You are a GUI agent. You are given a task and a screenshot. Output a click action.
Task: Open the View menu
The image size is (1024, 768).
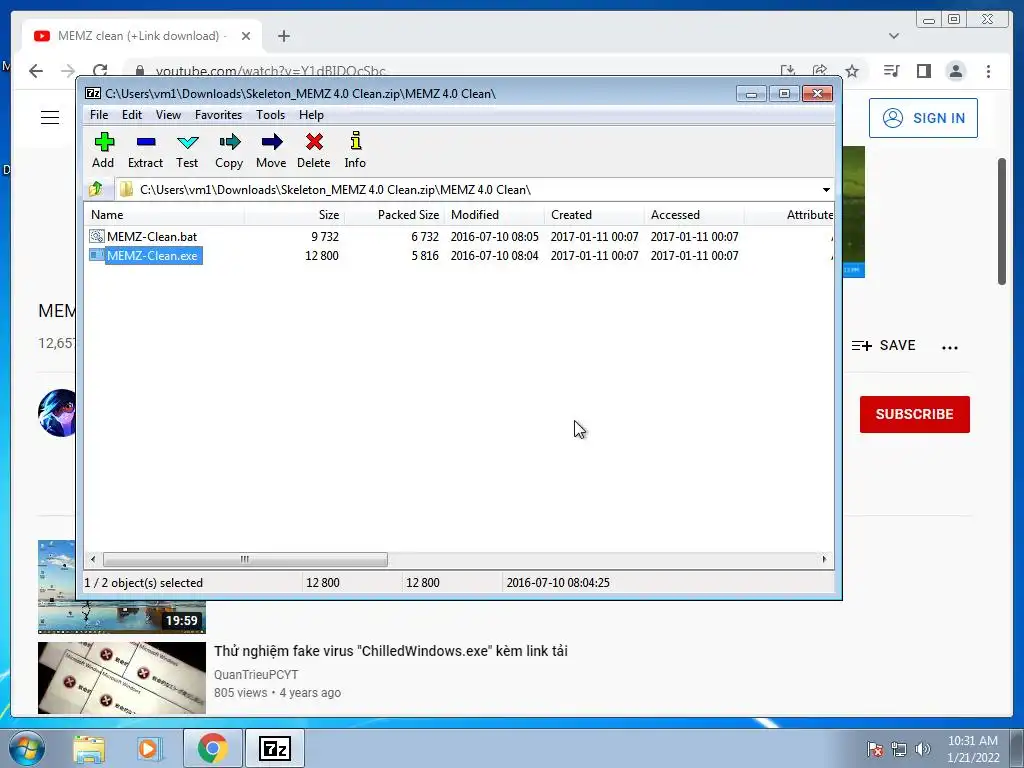coord(168,115)
